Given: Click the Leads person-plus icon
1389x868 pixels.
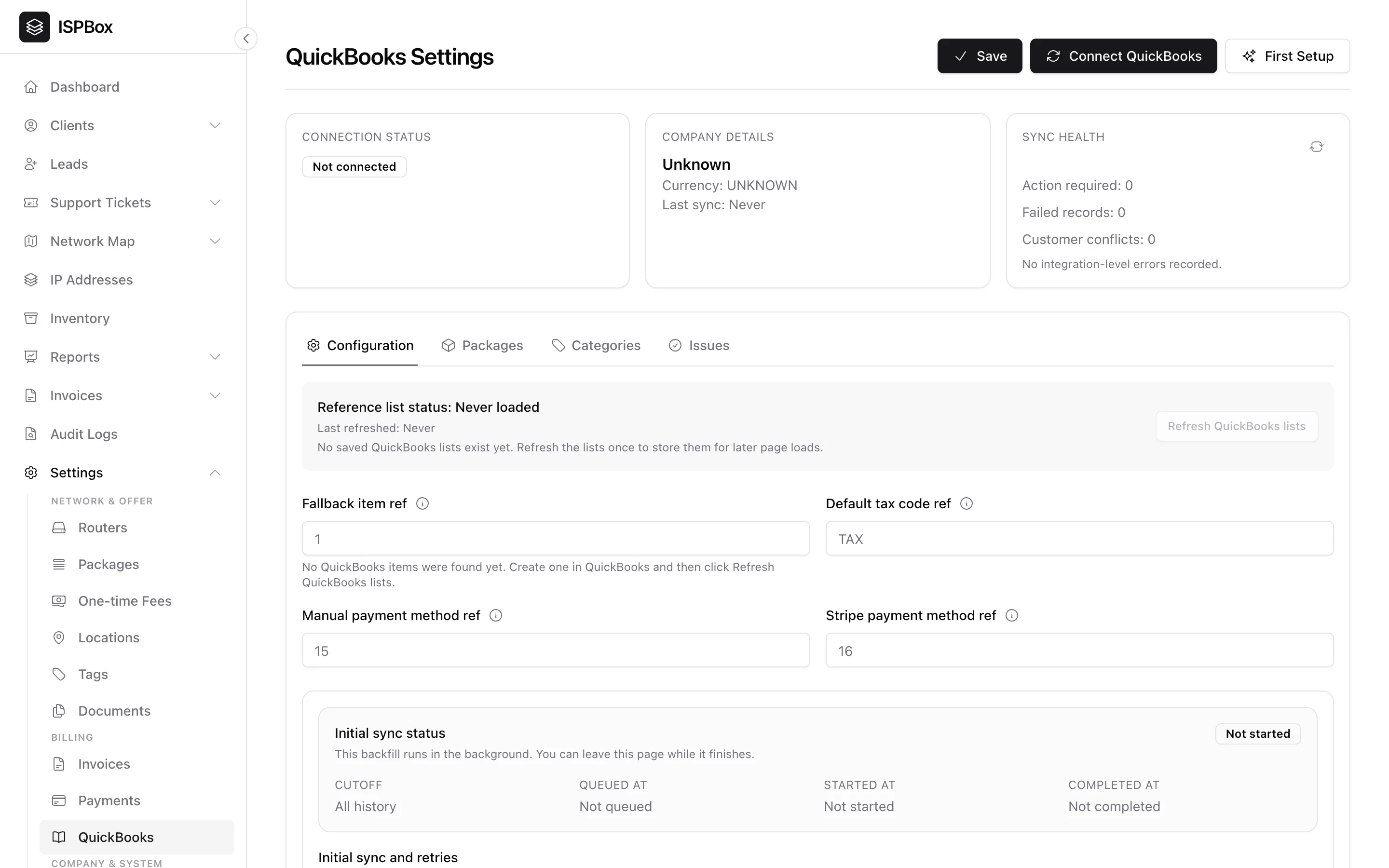Looking at the screenshot, I should 31,164.
